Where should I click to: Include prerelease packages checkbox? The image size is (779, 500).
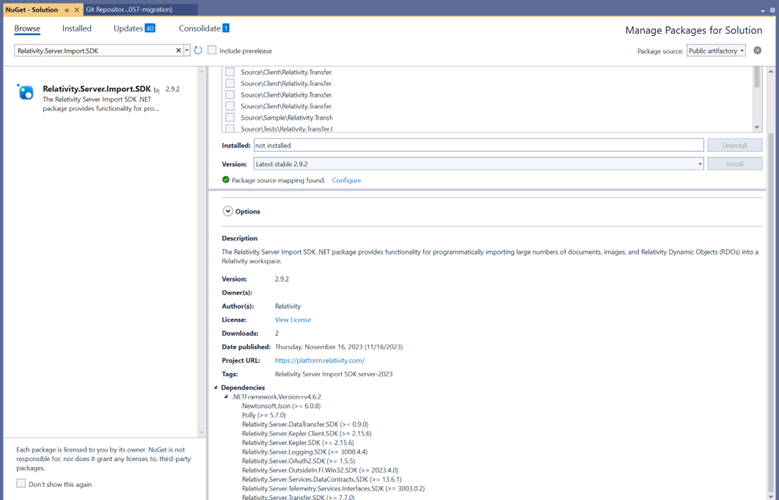pos(212,50)
